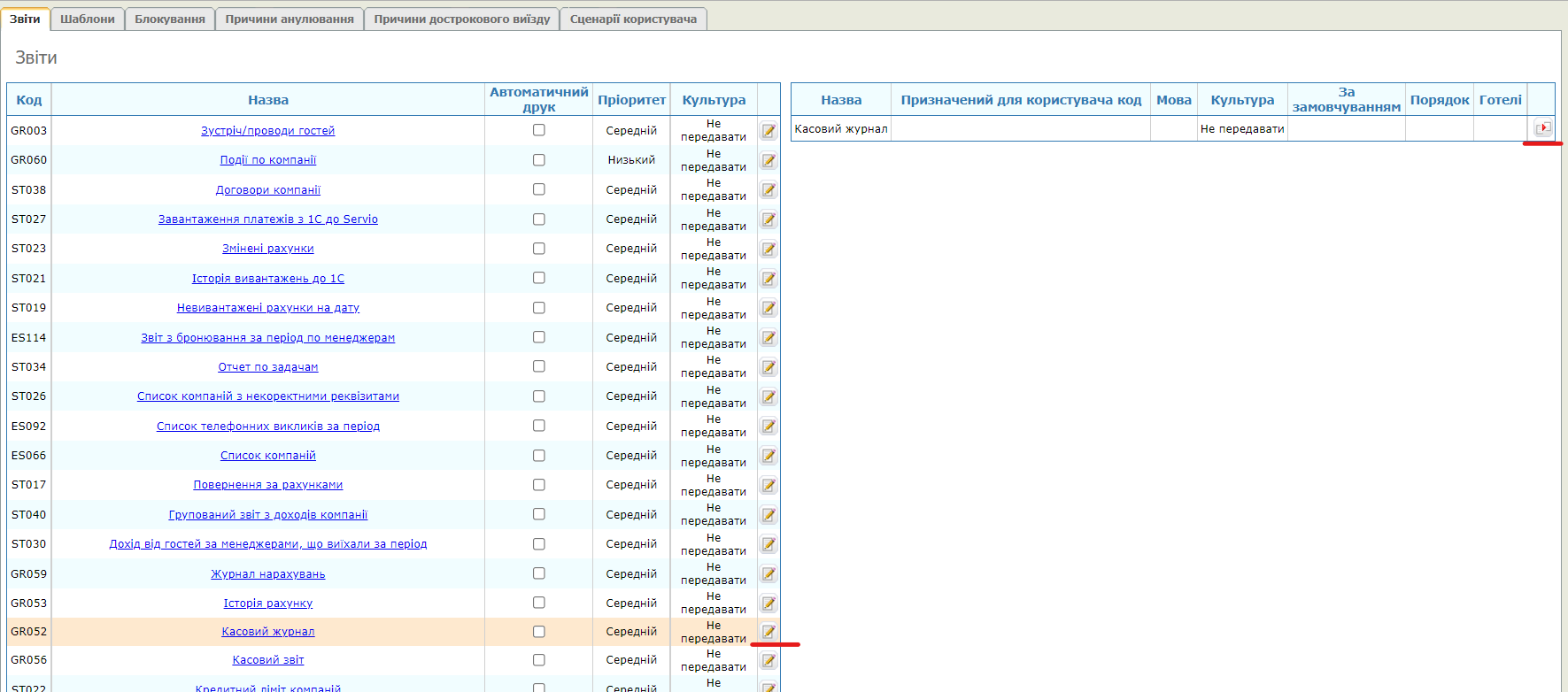Open the edit icon for Список компаній ES066
Image resolution: width=1568 pixels, height=692 pixels.
tap(769, 457)
